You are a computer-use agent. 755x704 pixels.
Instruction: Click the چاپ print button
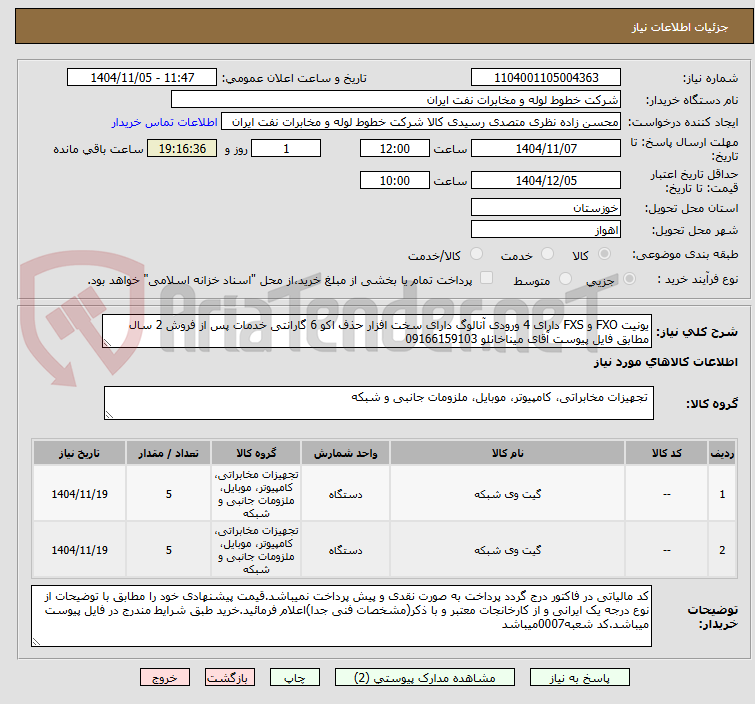pyautogui.click(x=295, y=678)
